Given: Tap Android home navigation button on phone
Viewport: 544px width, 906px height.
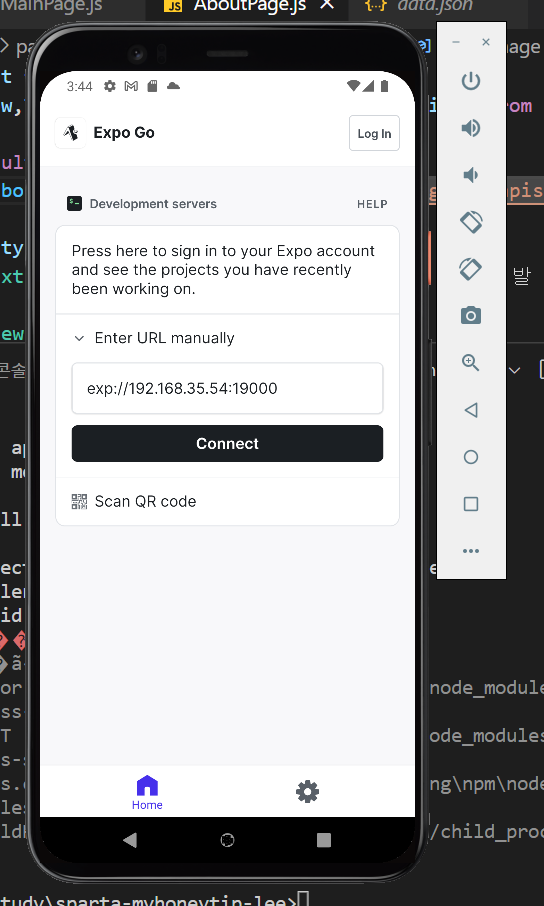Looking at the screenshot, I should point(227,840).
